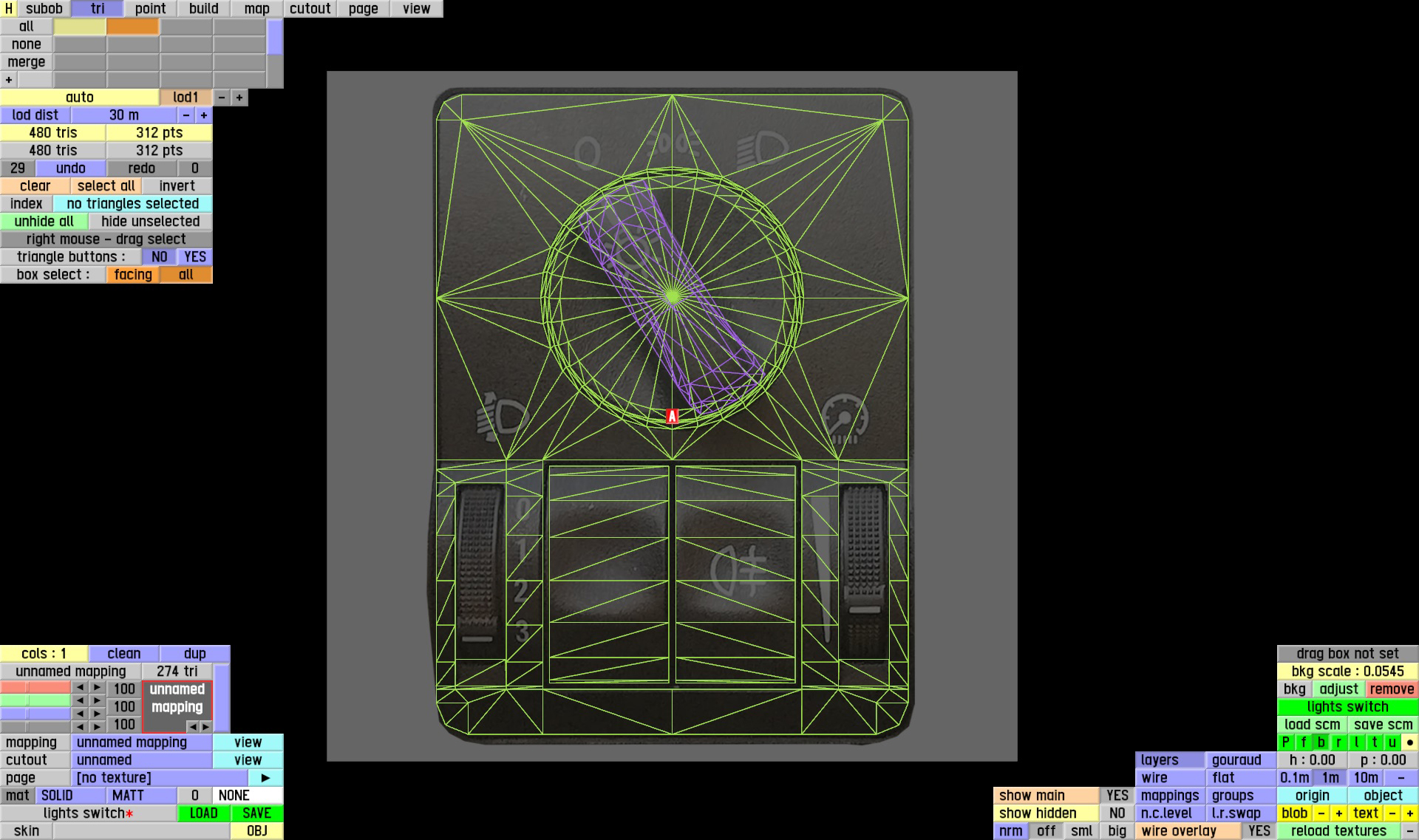Click the dot view mode button
This screenshot has height=840, width=1419.
pos(1410,742)
